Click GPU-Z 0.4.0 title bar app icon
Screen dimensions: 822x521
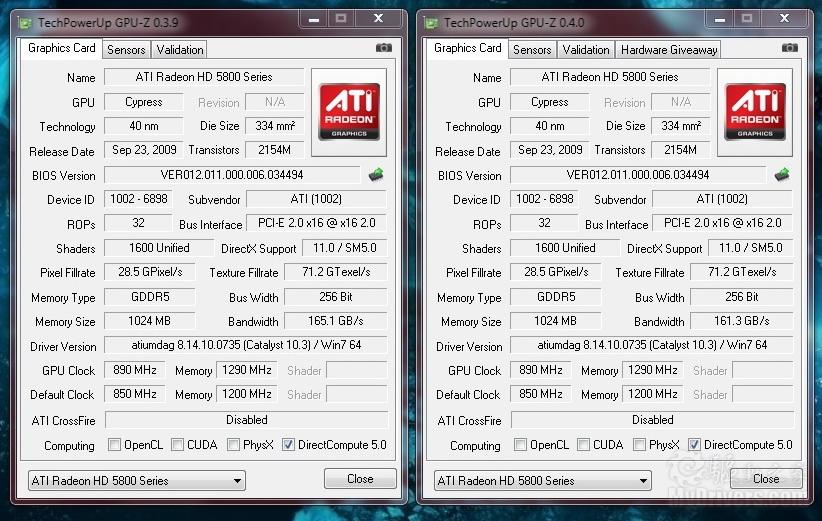[431, 23]
